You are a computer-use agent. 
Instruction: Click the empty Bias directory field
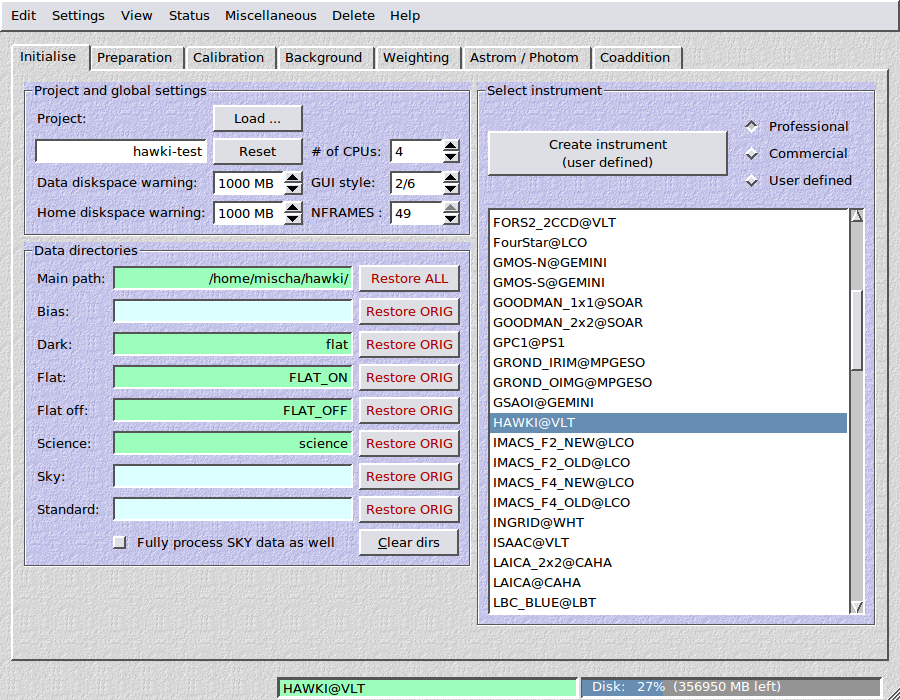(233, 312)
